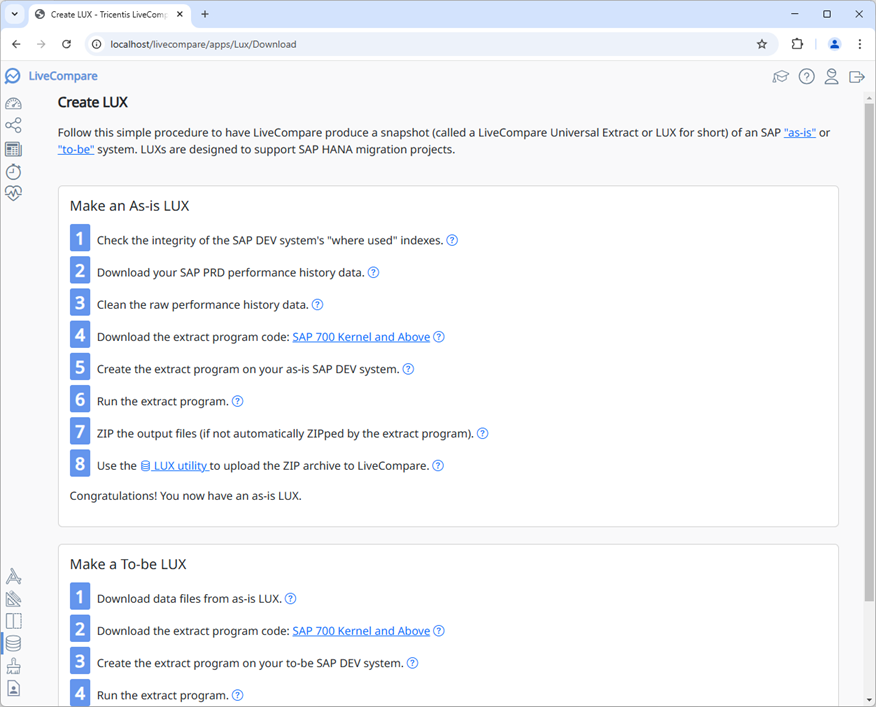The image size is (876, 707).
Task: Open a new browser tab with plus
Action: tap(205, 14)
